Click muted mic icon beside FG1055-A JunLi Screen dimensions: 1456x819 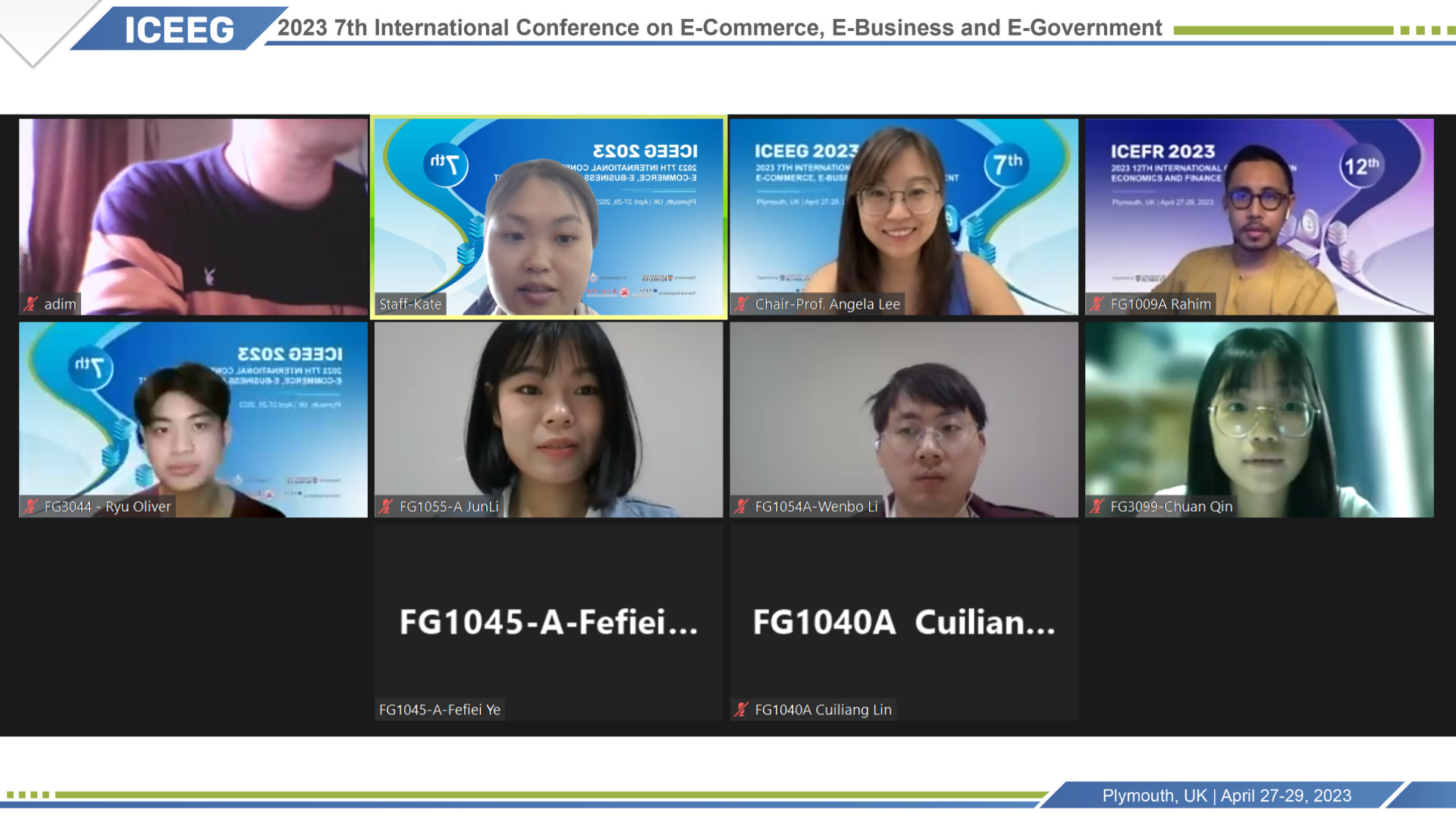click(x=386, y=507)
